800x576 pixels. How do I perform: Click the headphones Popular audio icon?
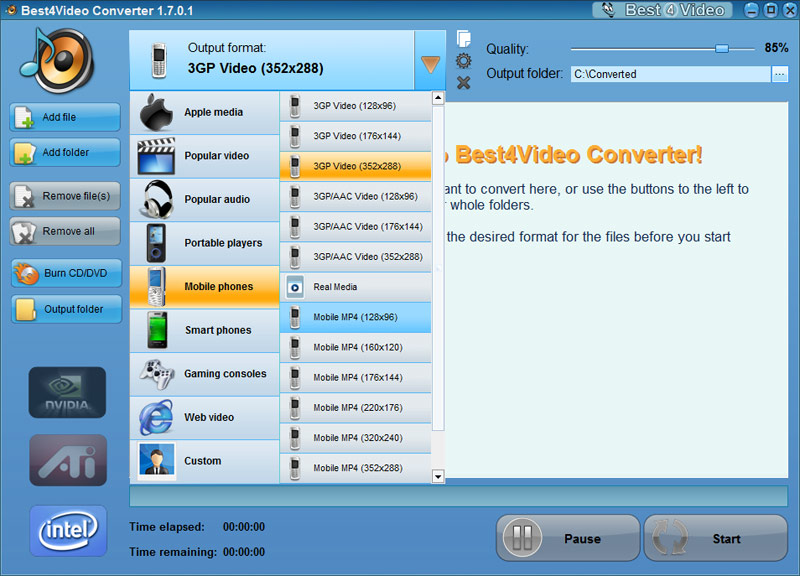pos(157,199)
